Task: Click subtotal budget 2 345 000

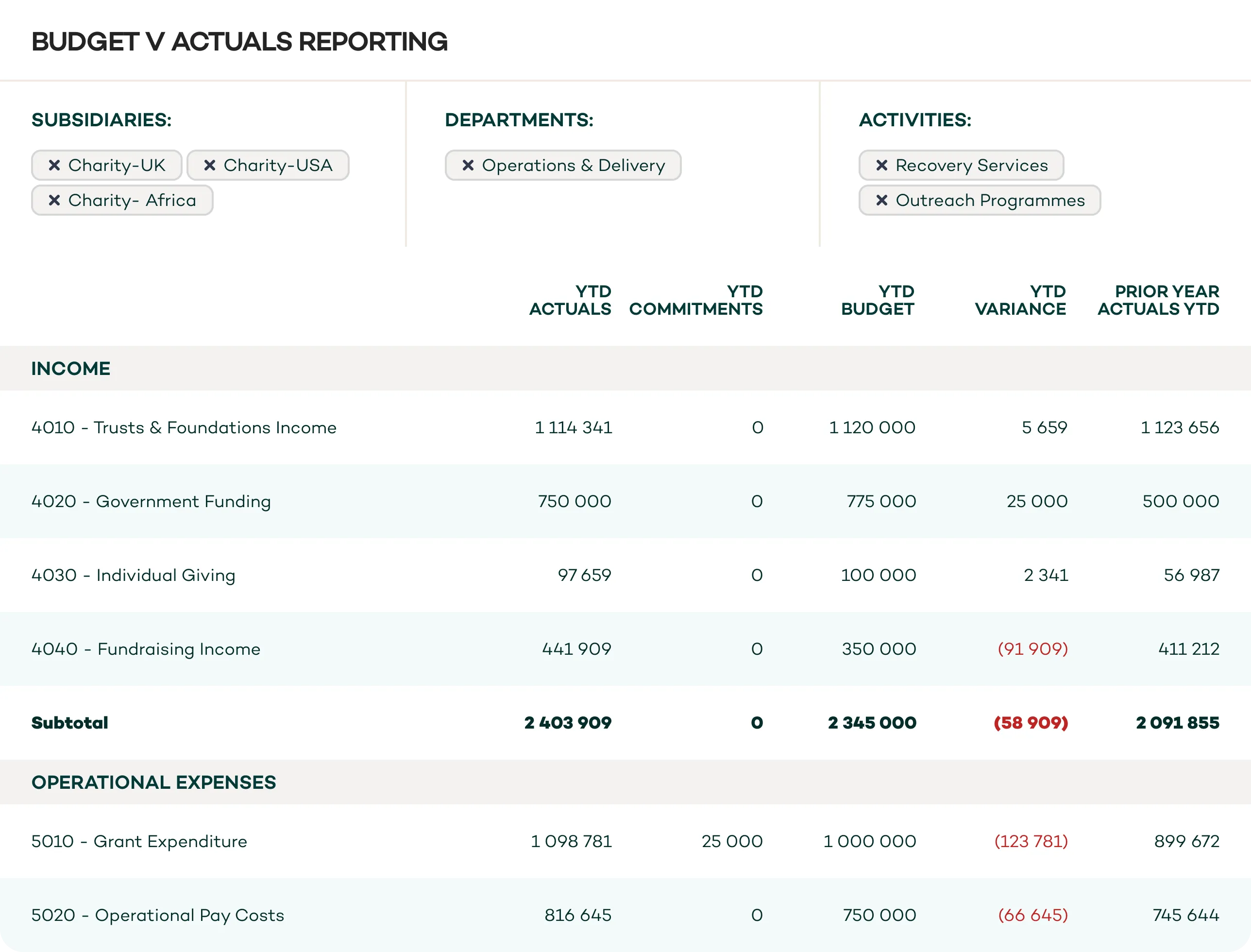Action: coord(872,723)
